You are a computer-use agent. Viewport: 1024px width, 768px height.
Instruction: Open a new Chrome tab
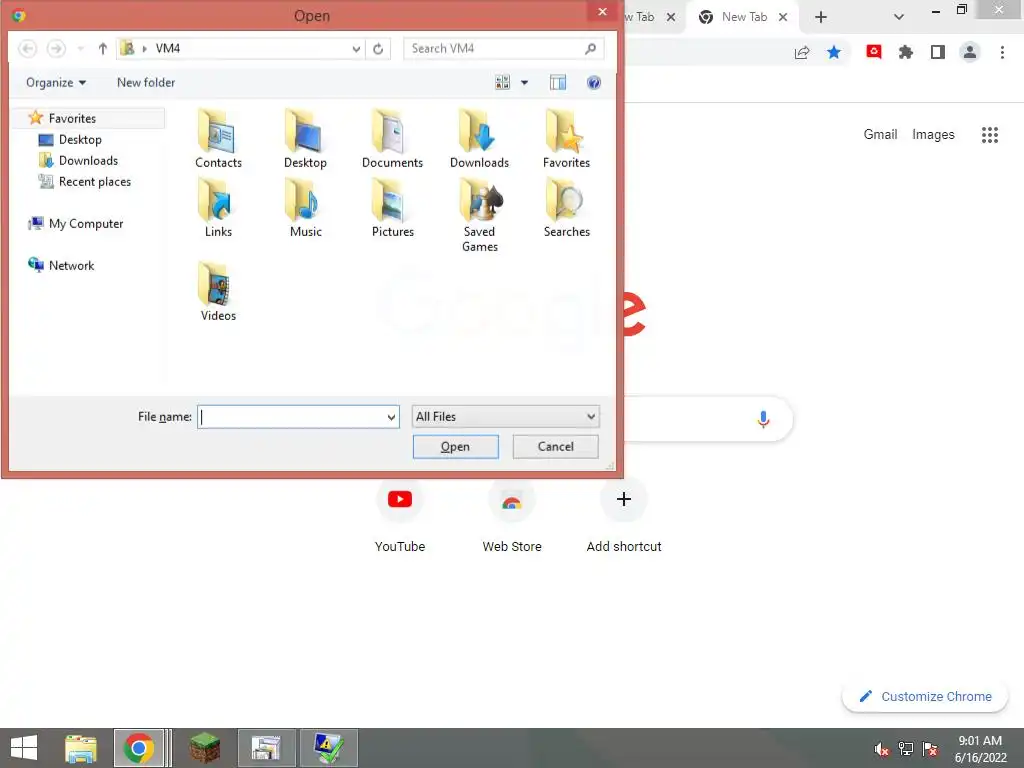pyautogui.click(x=821, y=18)
